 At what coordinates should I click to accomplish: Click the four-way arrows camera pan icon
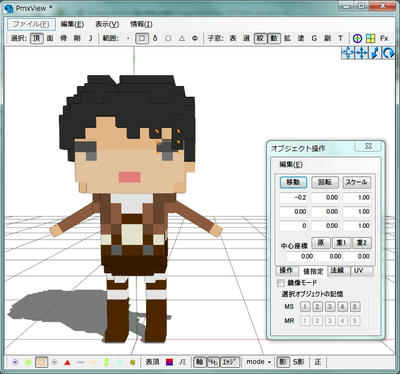[x=348, y=53]
